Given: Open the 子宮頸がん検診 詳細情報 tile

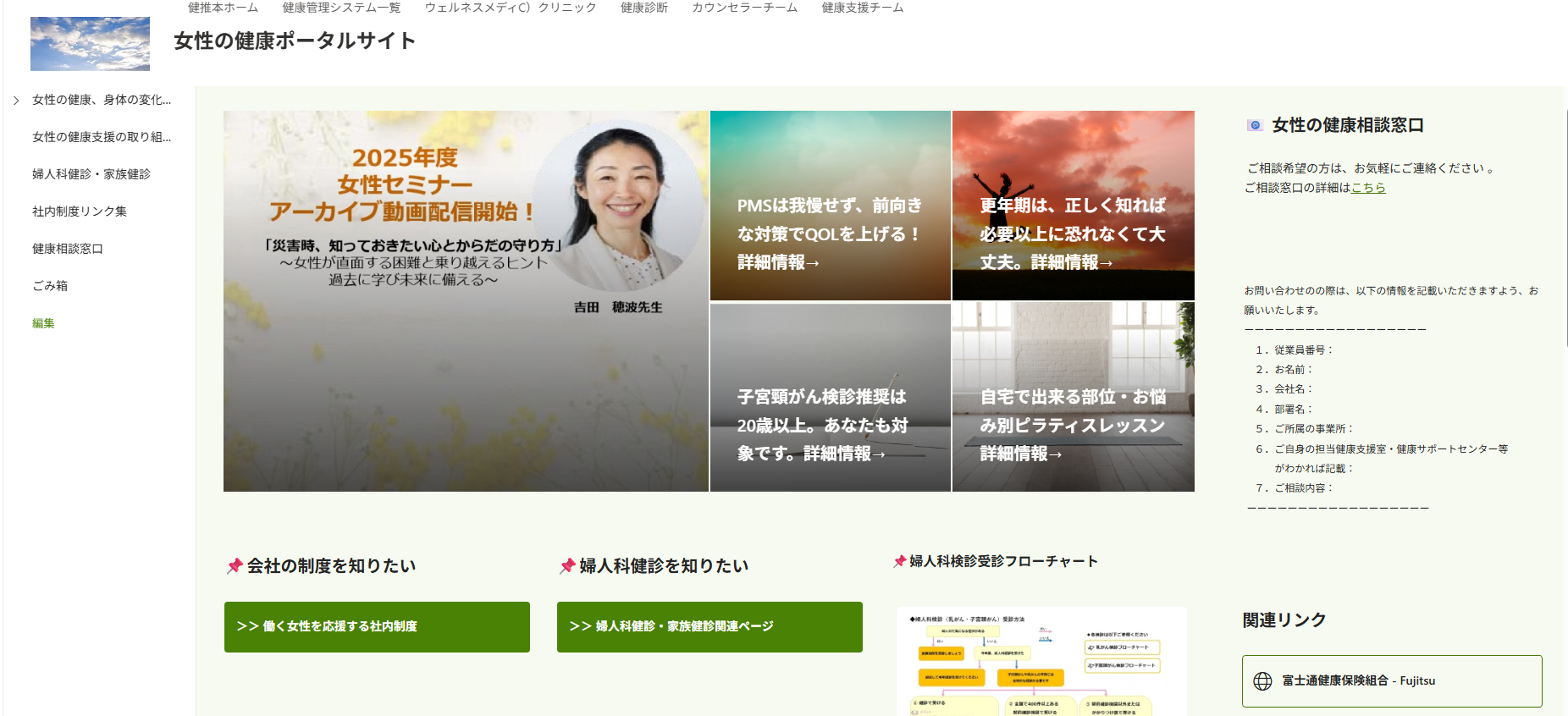Looking at the screenshot, I should pyautogui.click(x=830, y=397).
